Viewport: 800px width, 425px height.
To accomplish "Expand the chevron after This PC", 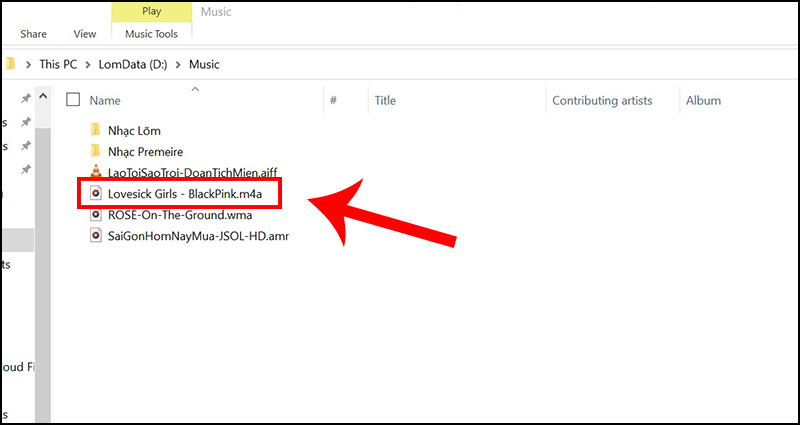I will tap(88, 65).
